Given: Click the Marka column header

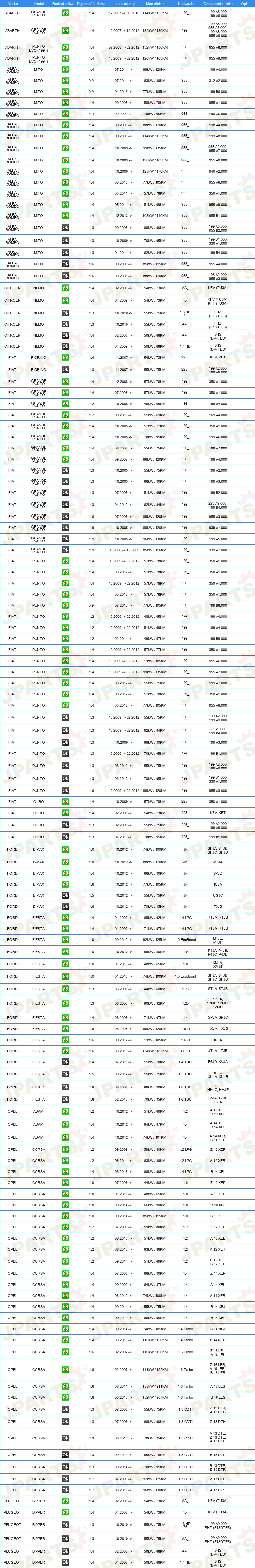Looking at the screenshot, I should click(12, 3).
